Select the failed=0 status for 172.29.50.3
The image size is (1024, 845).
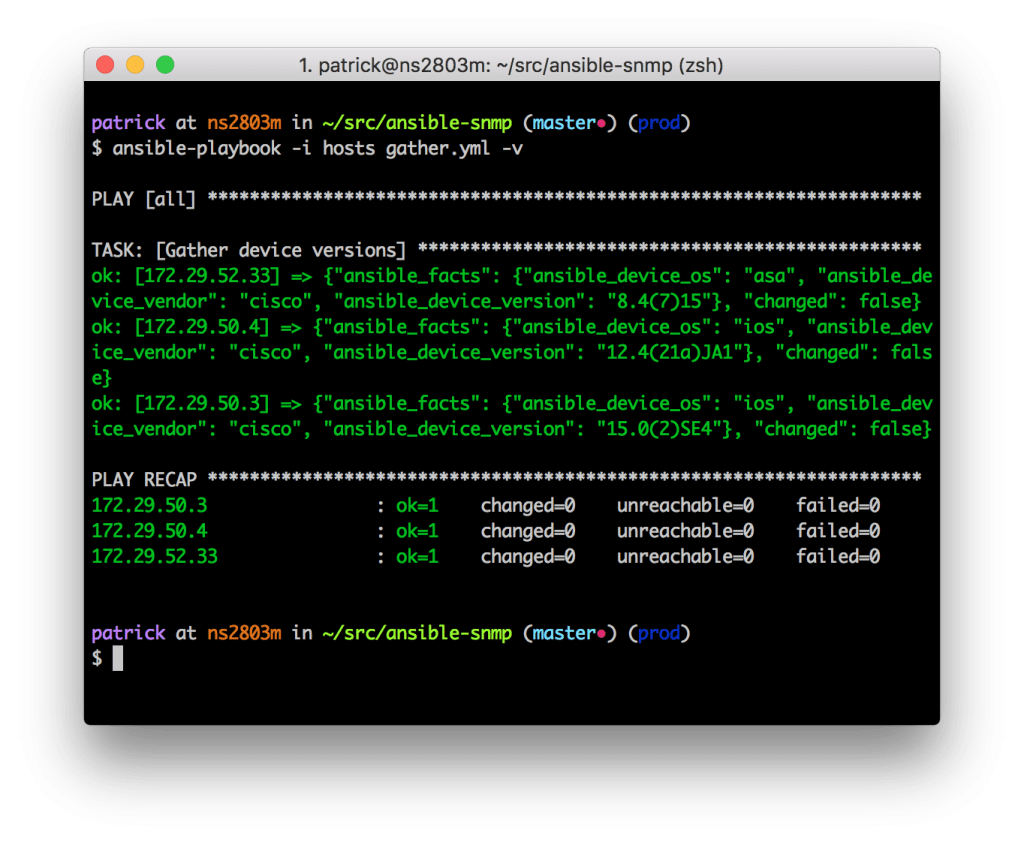(837, 505)
